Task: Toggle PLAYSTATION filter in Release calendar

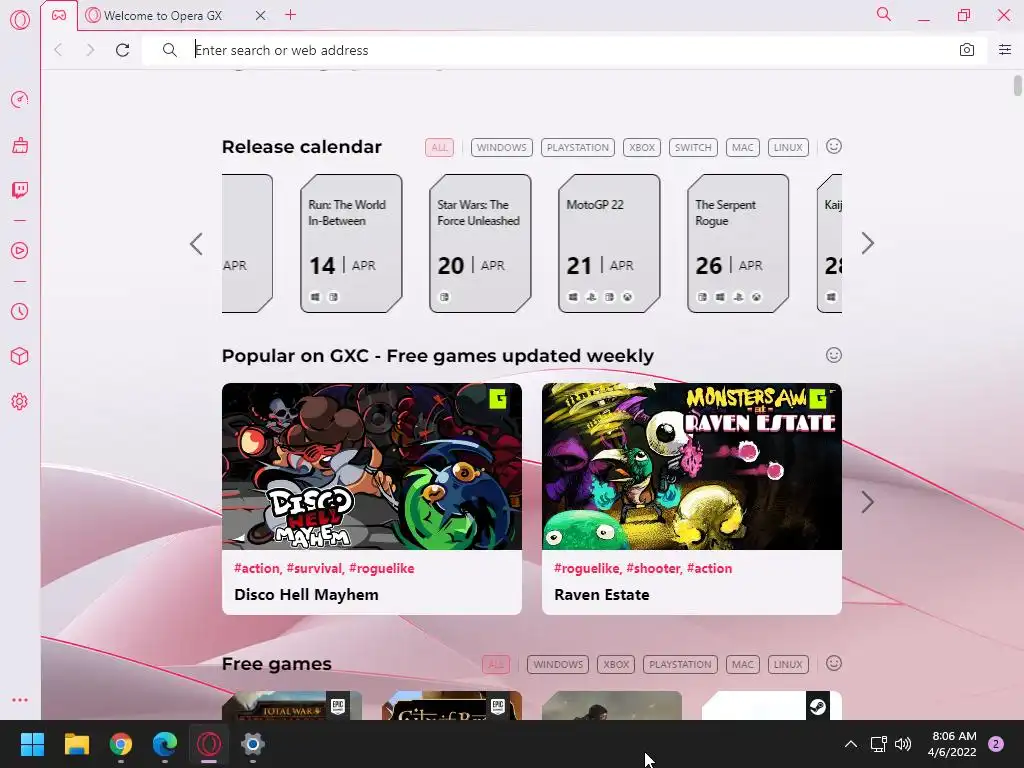Action: pos(577,148)
